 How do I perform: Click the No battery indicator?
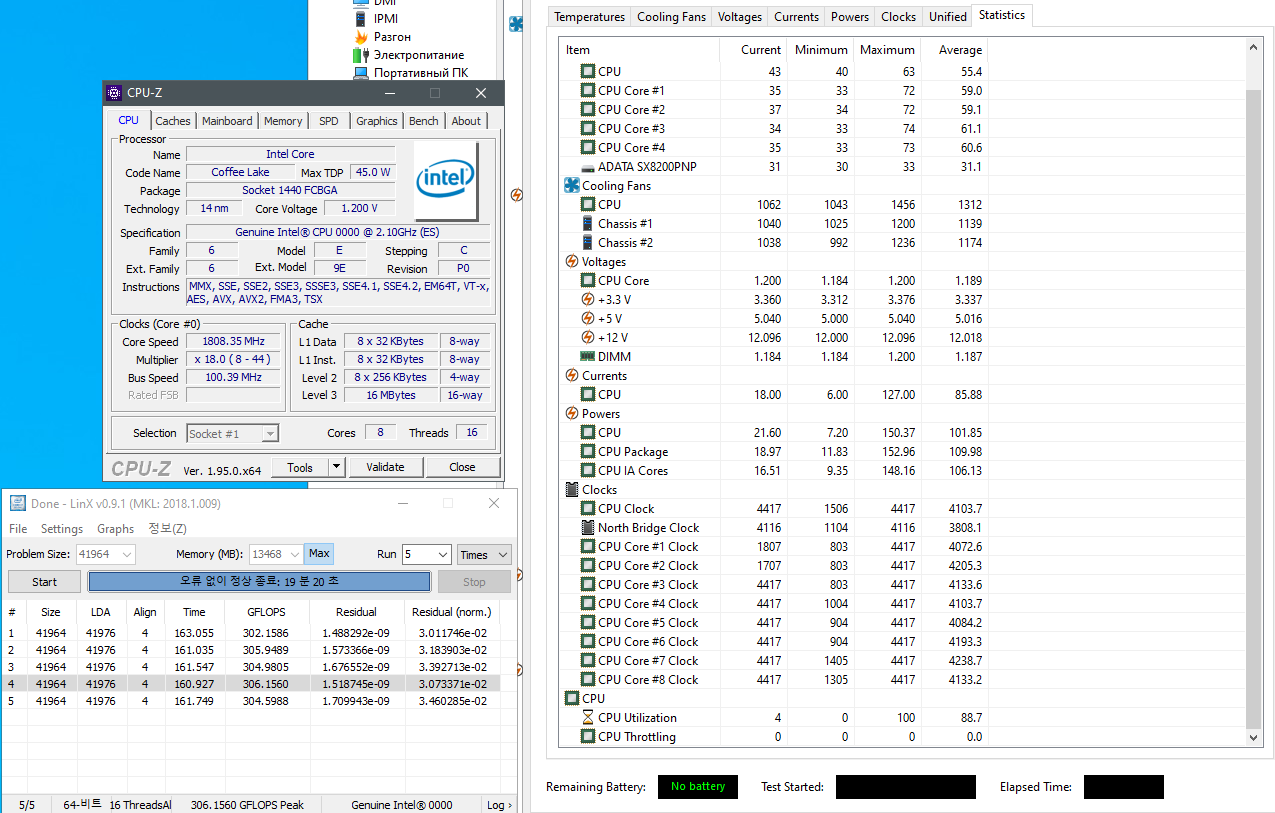tap(698, 787)
